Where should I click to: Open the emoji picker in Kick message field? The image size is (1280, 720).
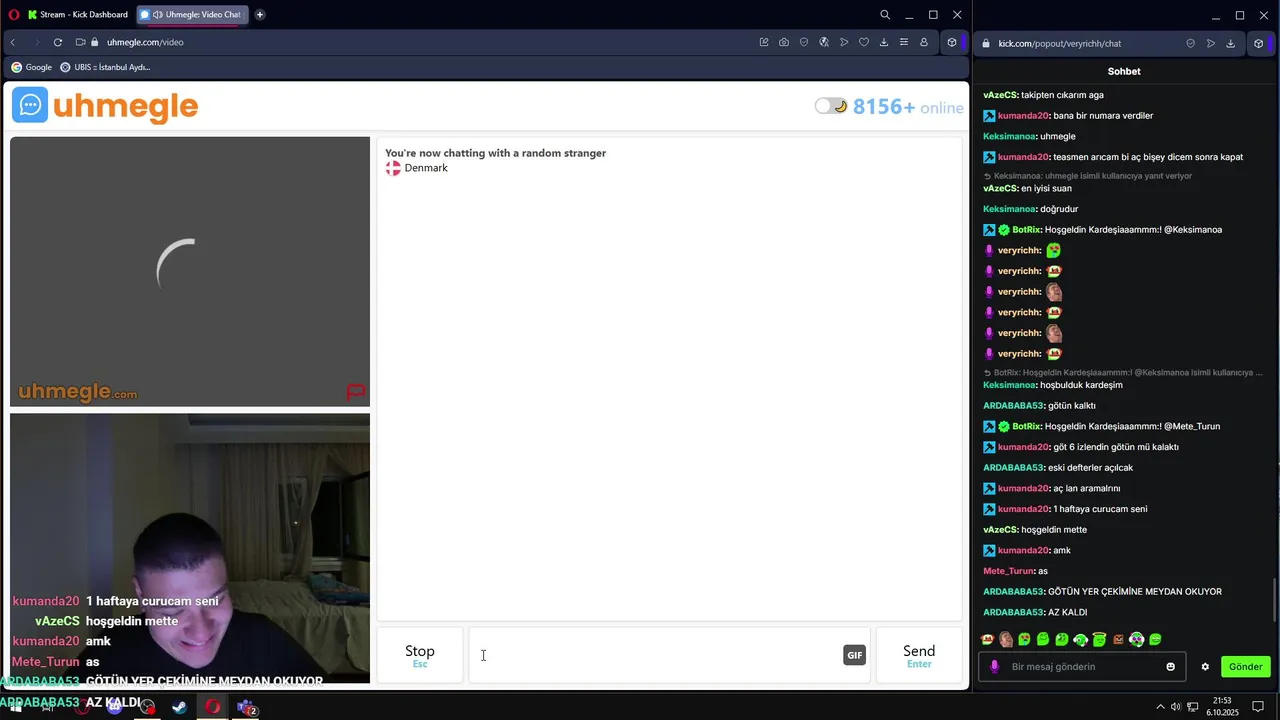coord(1171,667)
